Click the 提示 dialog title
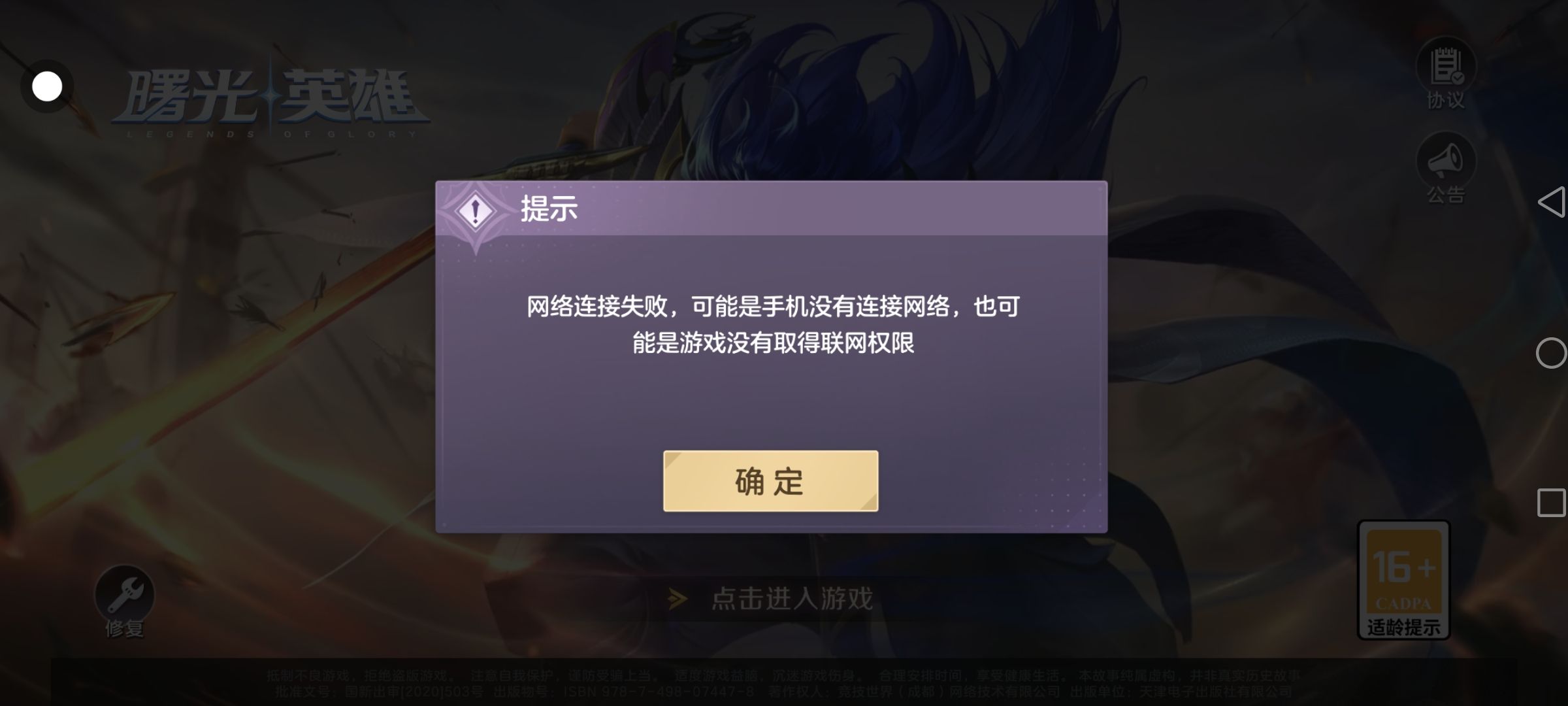Screen dimensions: 1568x706 (549, 209)
